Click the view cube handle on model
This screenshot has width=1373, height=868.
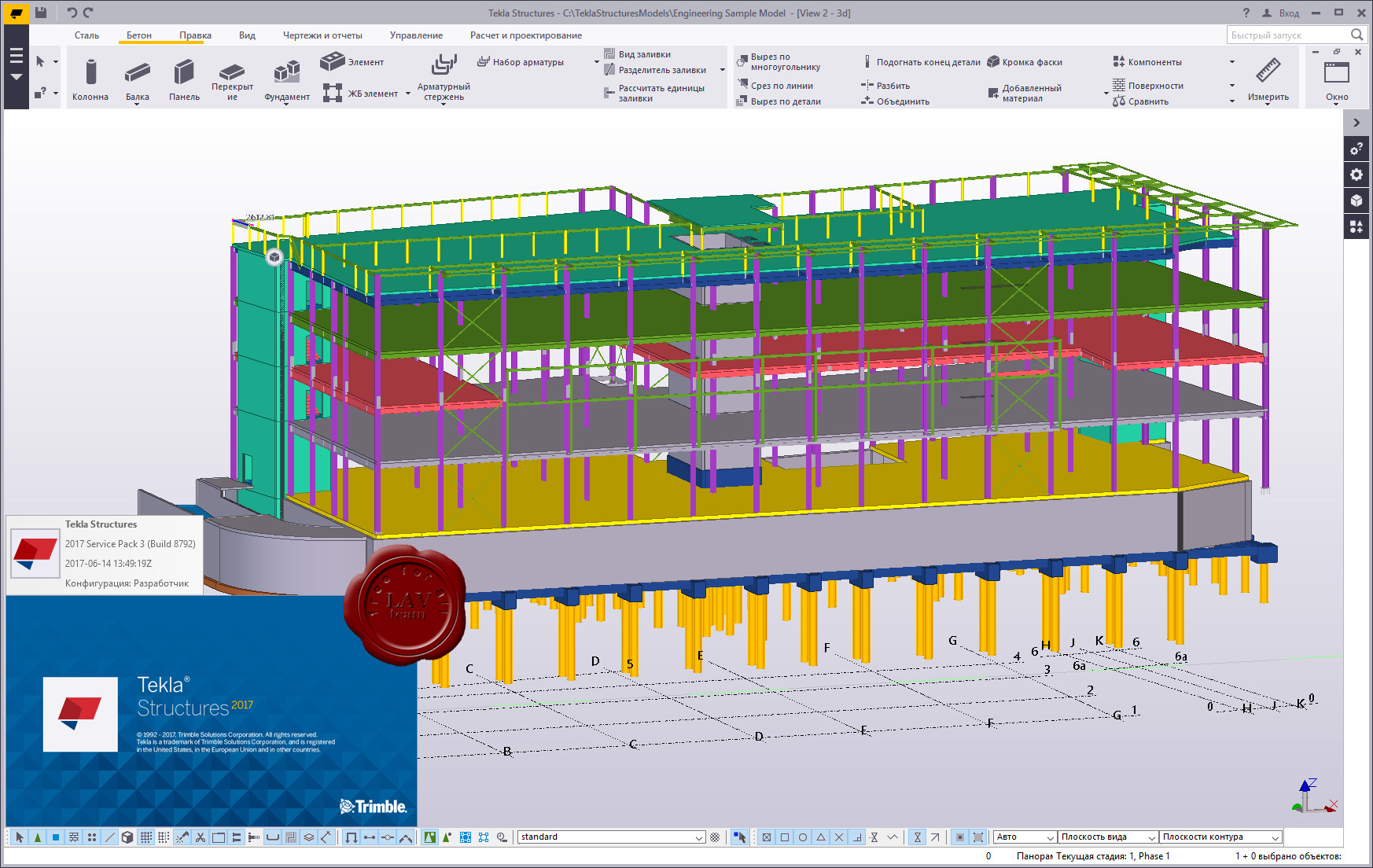pos(274,256)
